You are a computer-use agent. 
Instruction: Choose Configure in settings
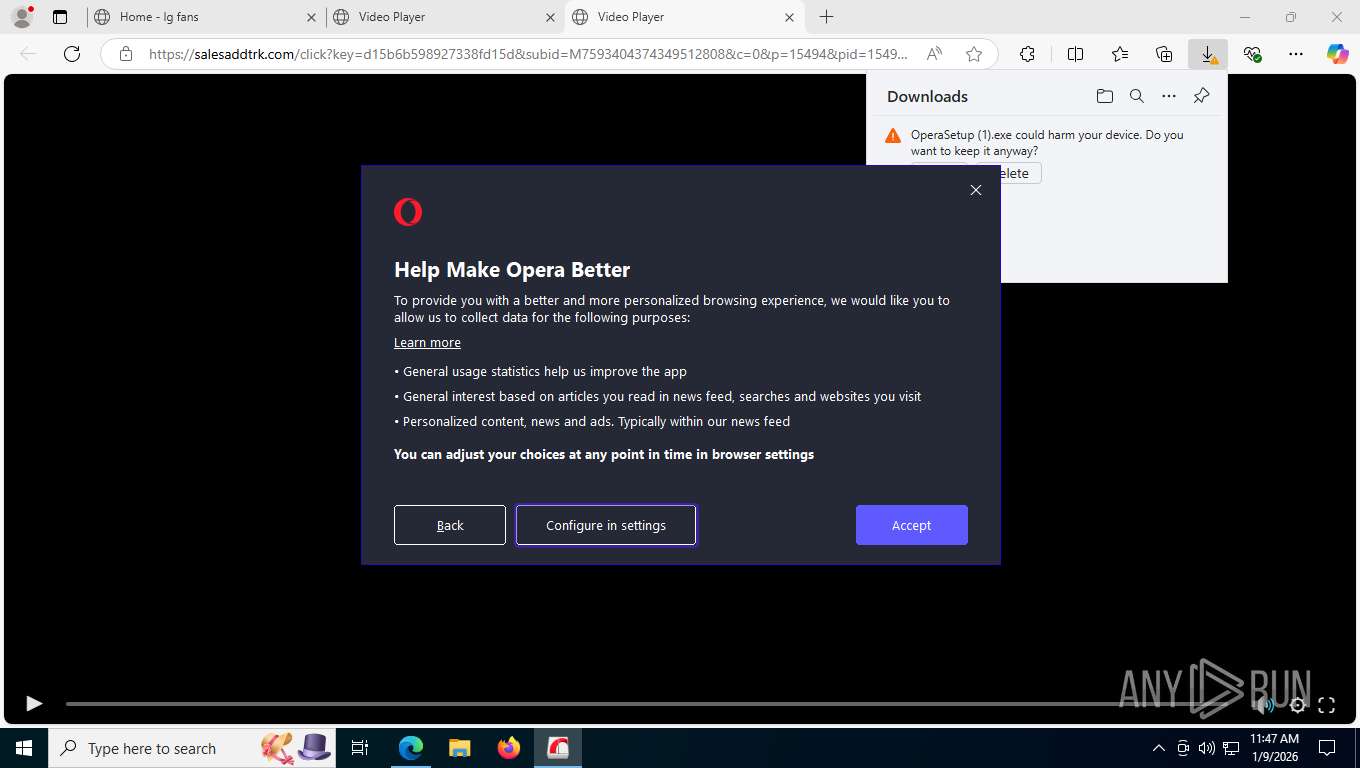tap(606, 525)
